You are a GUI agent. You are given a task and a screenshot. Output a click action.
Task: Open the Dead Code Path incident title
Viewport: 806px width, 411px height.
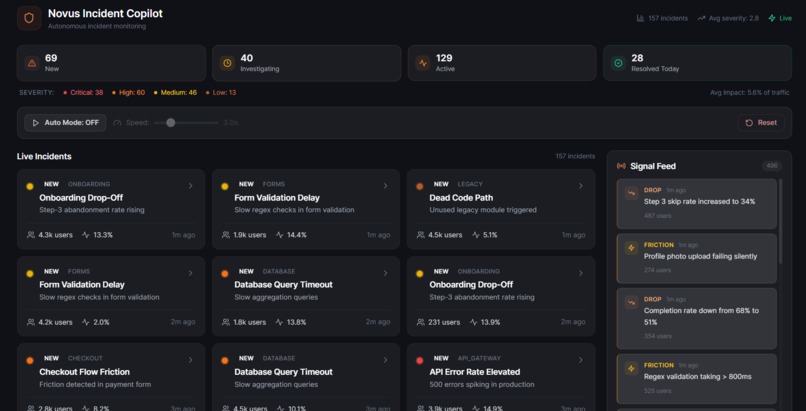click(x=461, y=198)
